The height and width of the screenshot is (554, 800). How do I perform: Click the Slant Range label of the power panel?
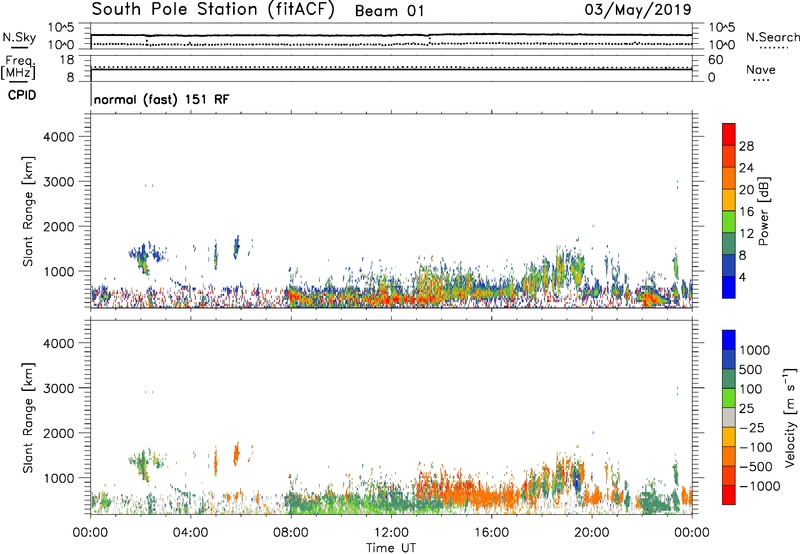(x=28, y=211)
